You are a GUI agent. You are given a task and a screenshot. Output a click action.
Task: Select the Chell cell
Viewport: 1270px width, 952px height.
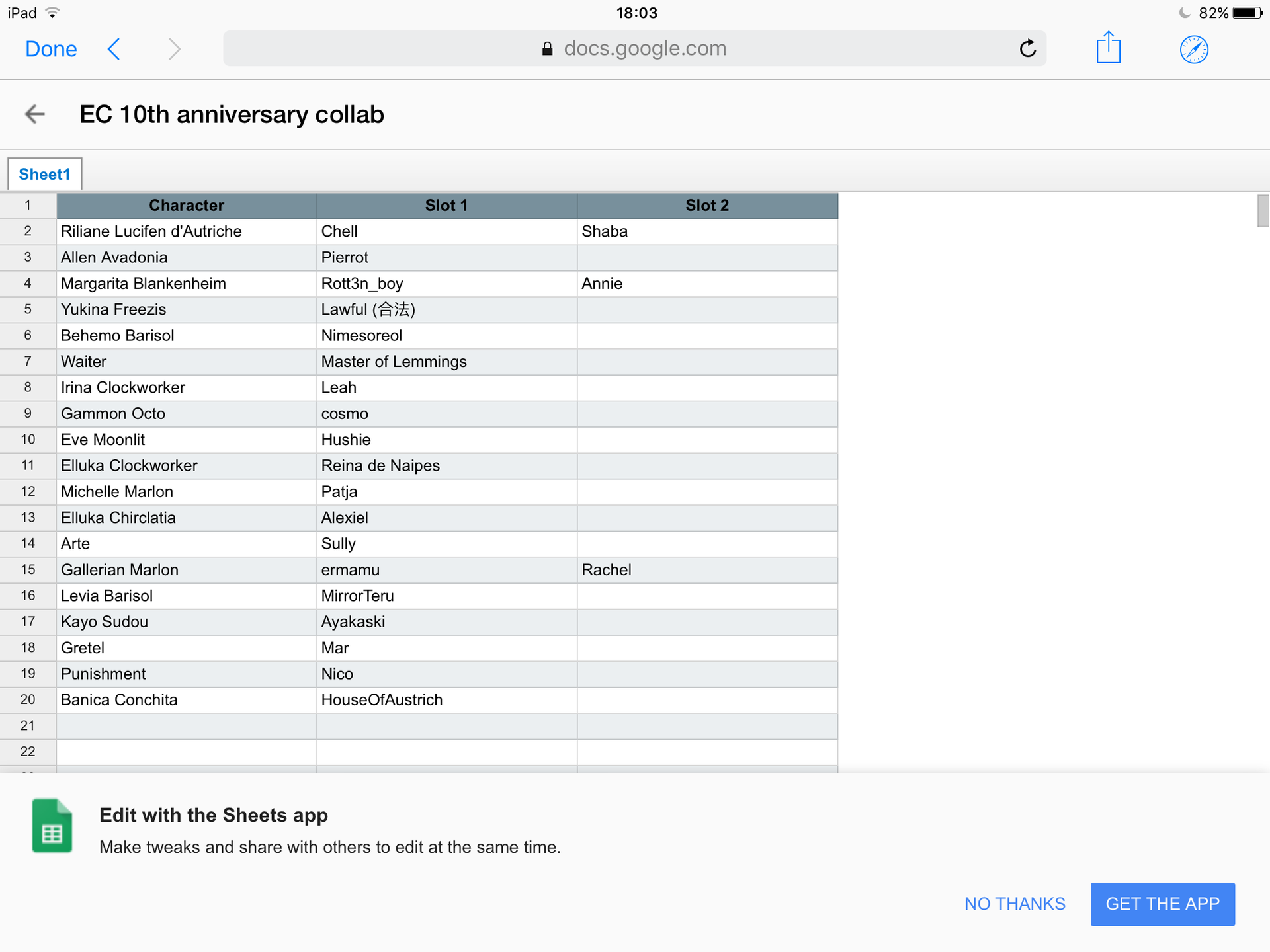446,231
